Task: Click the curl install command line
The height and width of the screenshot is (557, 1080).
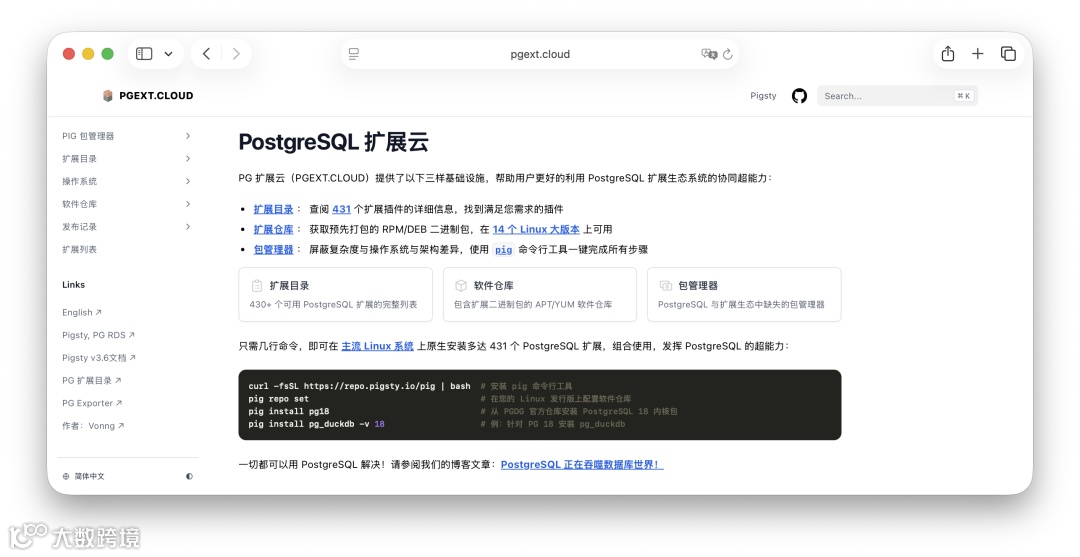Action: click(x=360, y=386)
